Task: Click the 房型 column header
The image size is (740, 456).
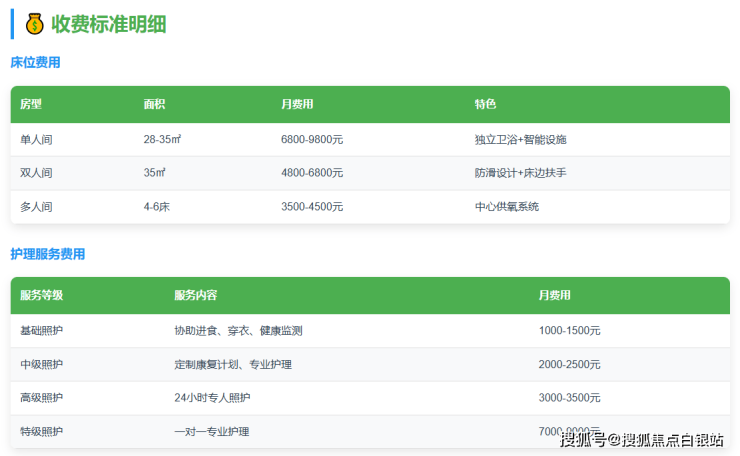Action: click(31, 104)
